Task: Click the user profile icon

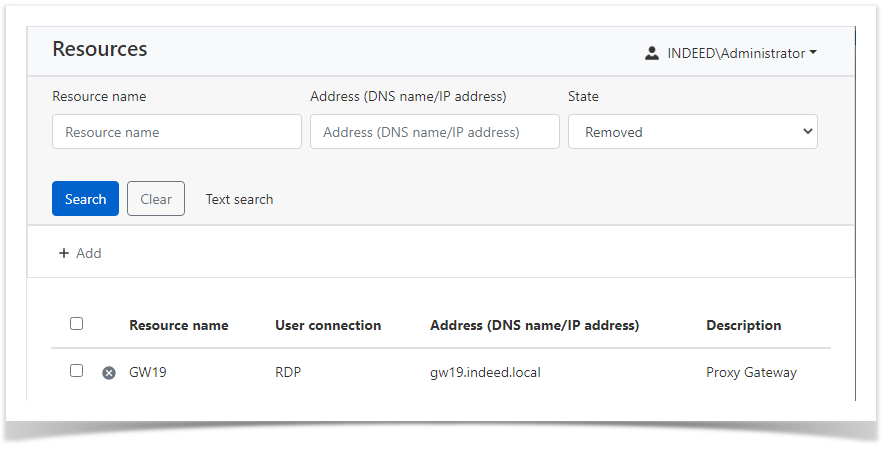Action: 652,53
